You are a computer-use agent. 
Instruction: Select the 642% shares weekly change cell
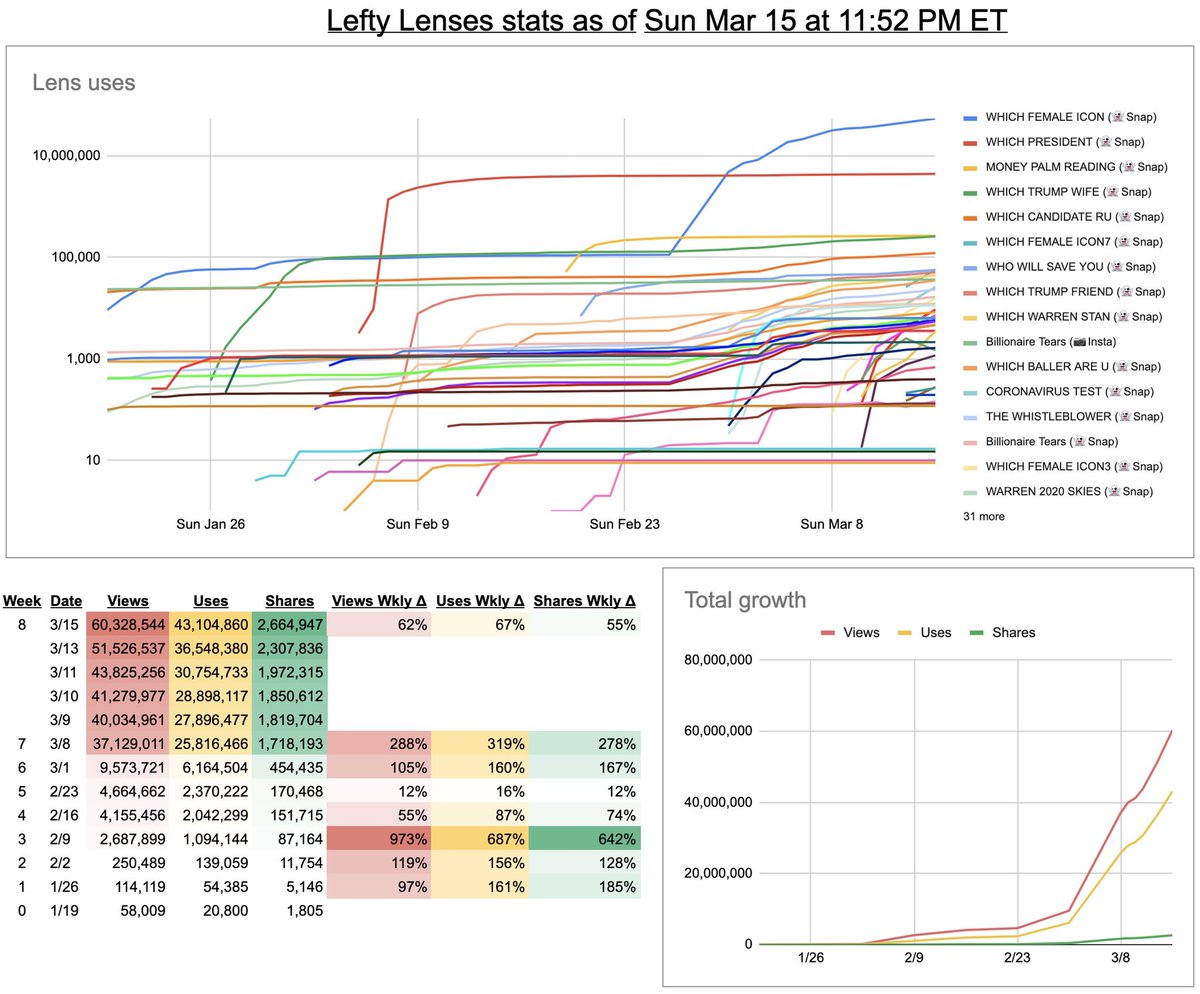[586, 839]
